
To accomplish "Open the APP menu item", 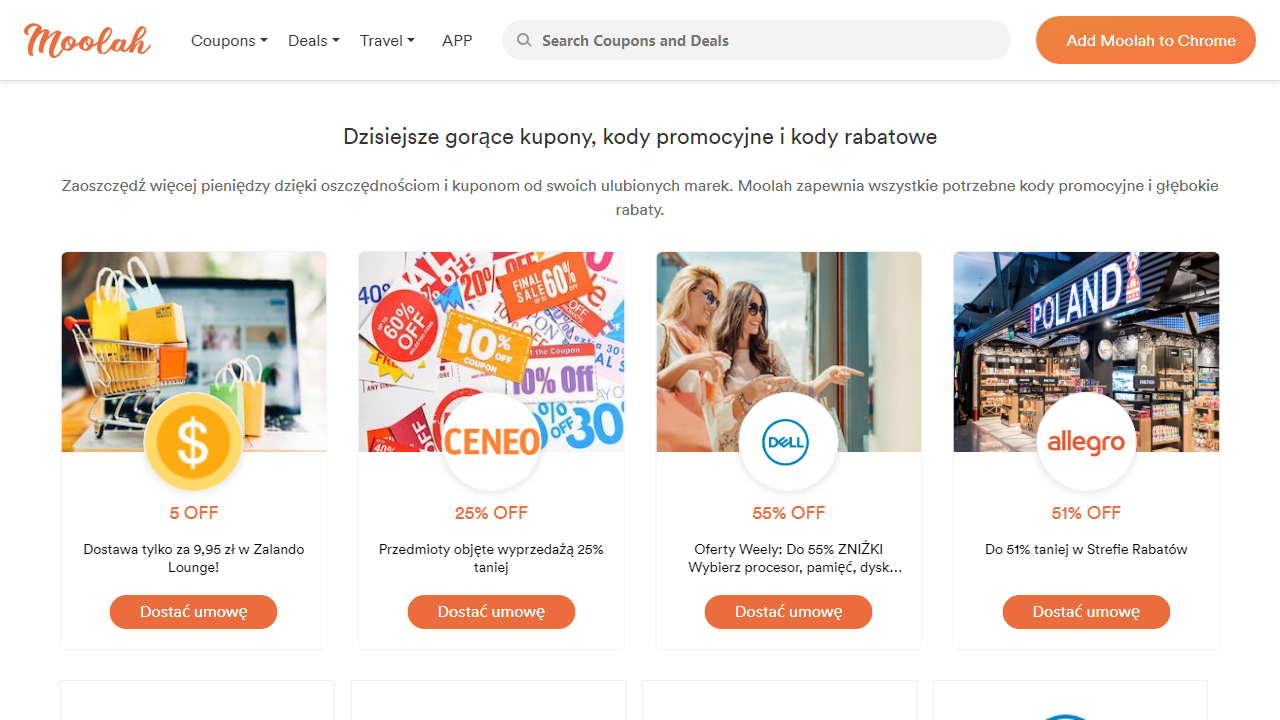I will [x=457, y=41].
